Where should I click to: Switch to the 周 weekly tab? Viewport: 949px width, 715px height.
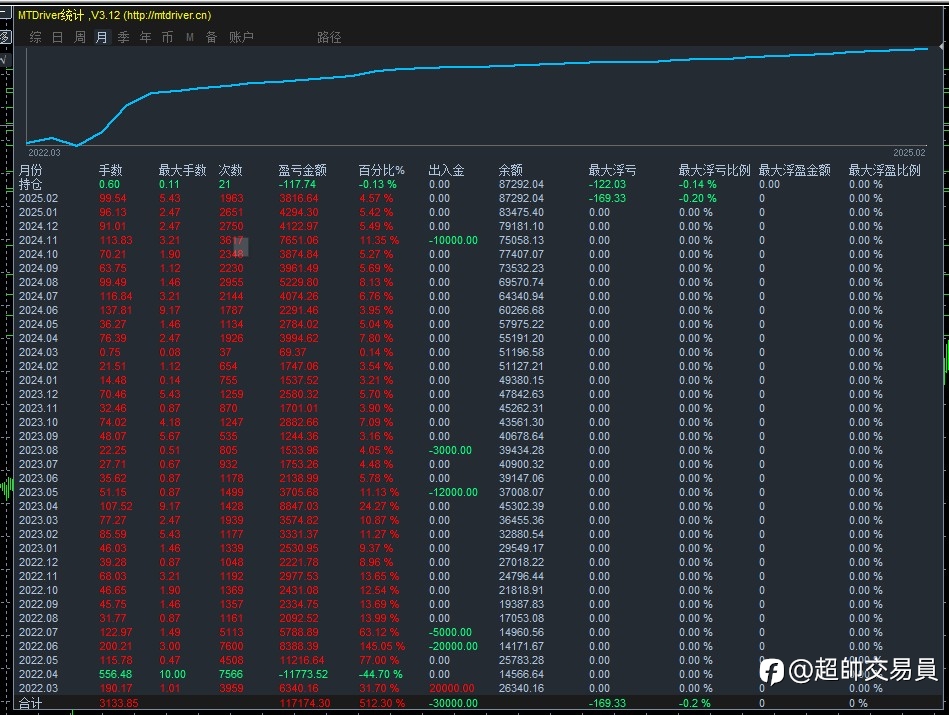80,38
